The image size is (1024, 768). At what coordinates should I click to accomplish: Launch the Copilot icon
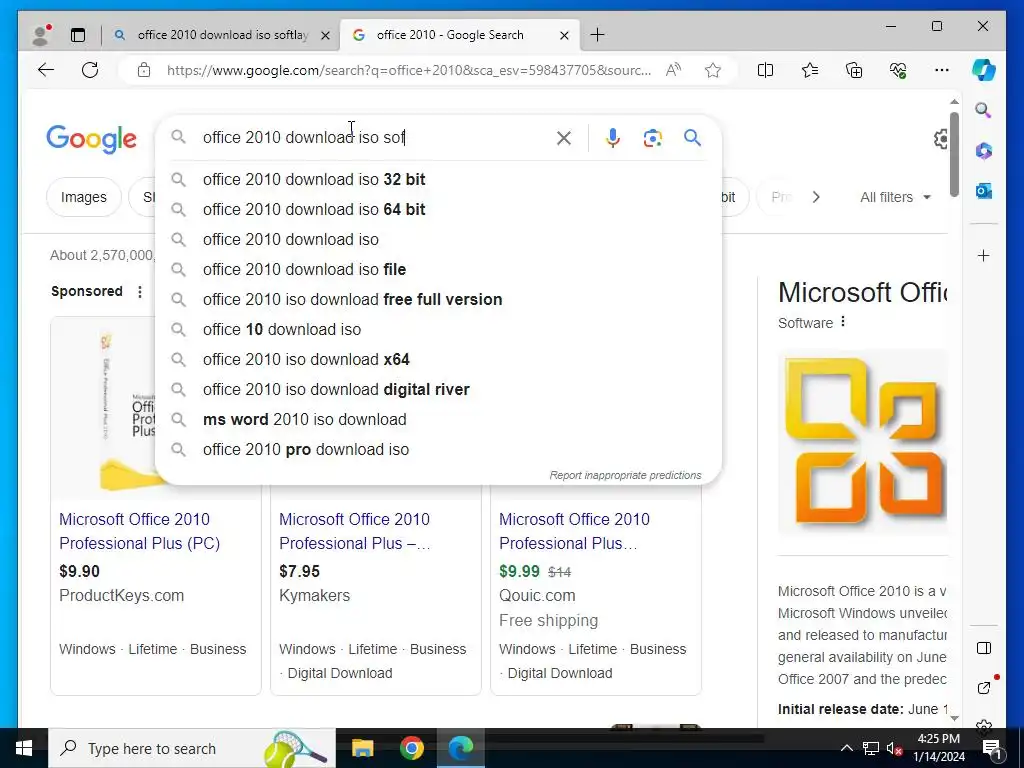pyautogui.click(x=984, y=70)
